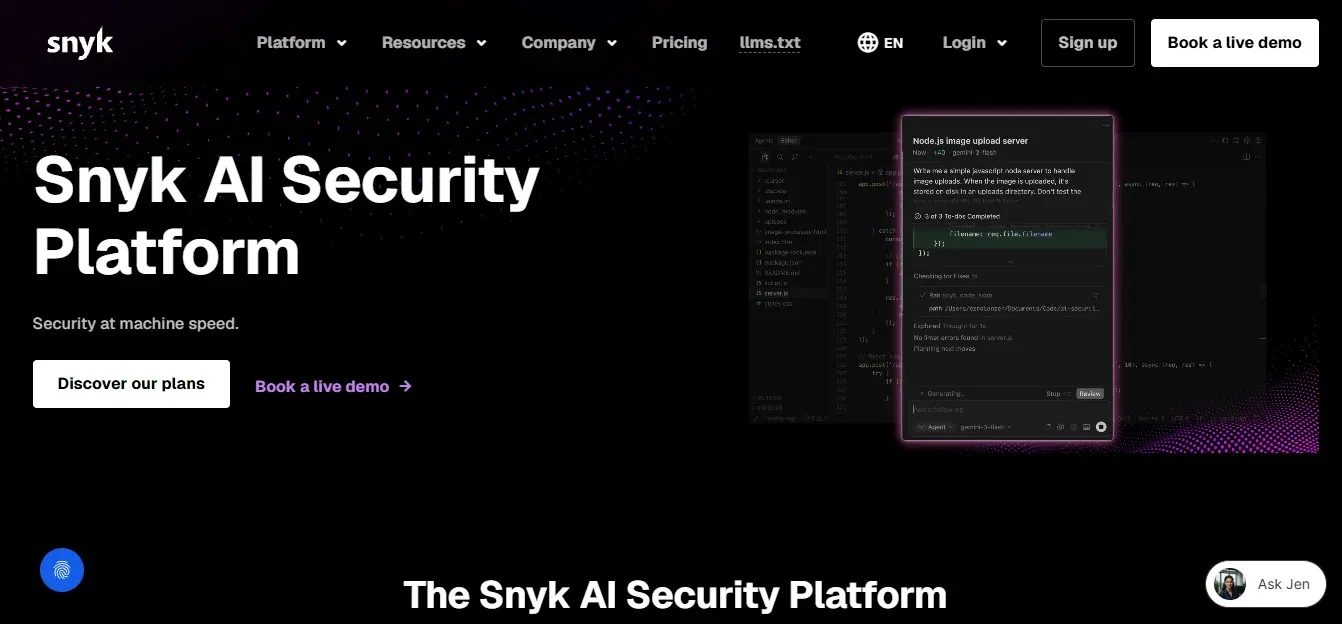Click 'The Snyk AI Security Platform' section heading
The height and width of the screenshot is (624, 1342).
[675, 595]
